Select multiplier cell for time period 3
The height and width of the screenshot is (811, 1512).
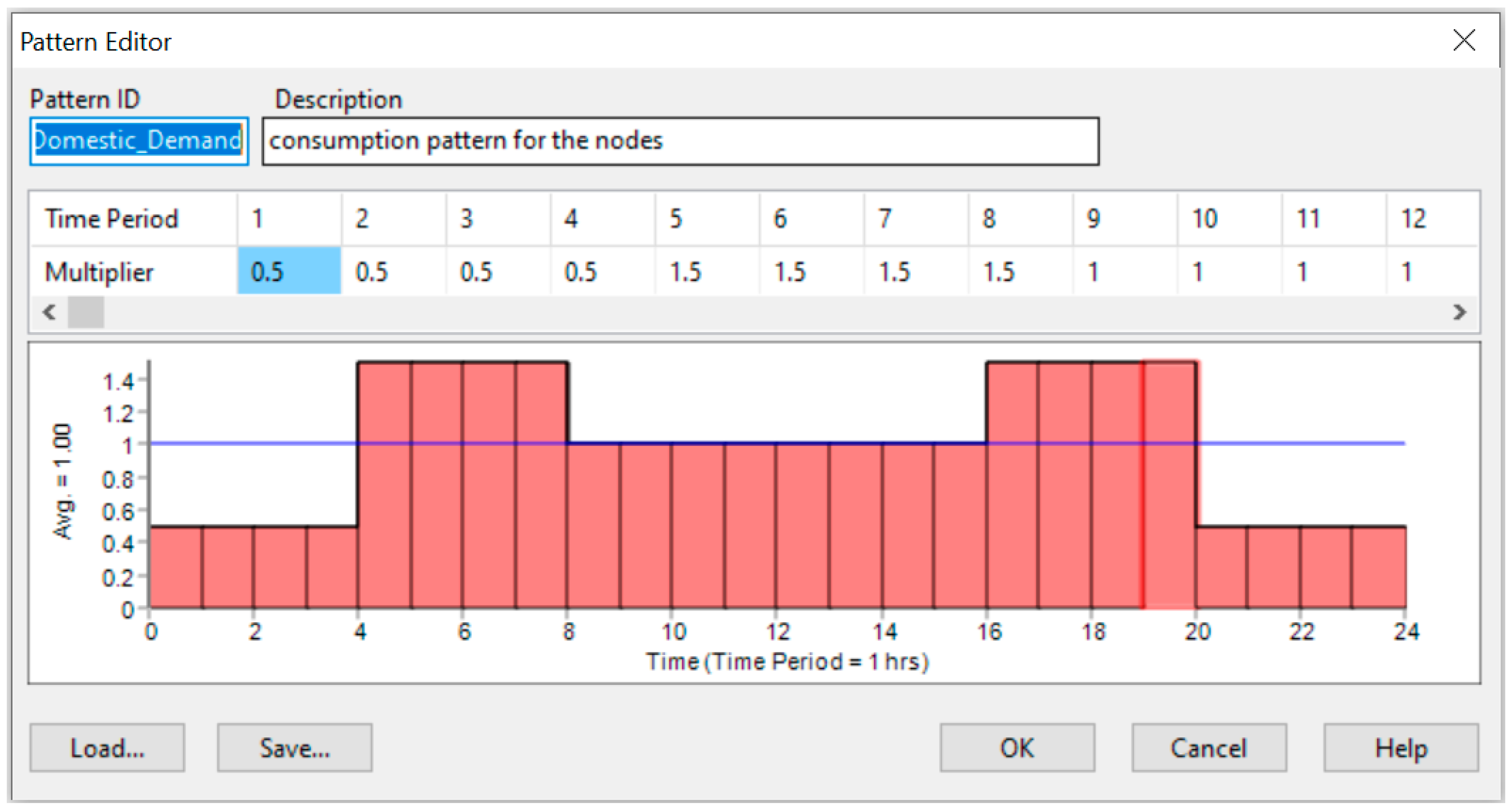[x=498, y=271]
